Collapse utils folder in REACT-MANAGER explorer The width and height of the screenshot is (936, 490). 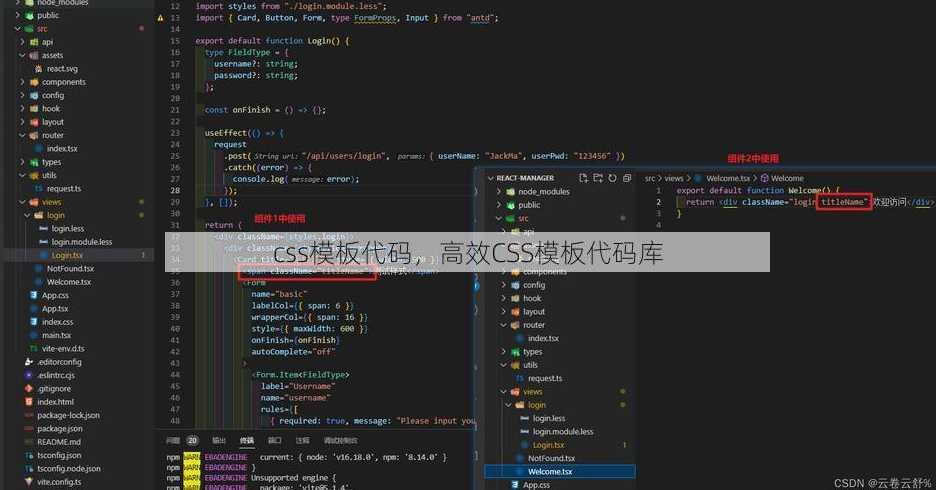pos(504,365)
